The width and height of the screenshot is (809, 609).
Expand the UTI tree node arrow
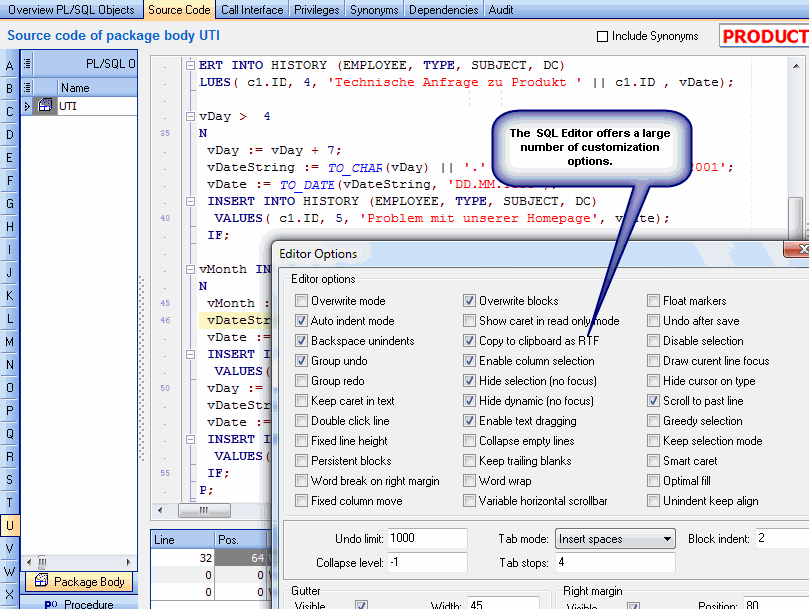27,106
